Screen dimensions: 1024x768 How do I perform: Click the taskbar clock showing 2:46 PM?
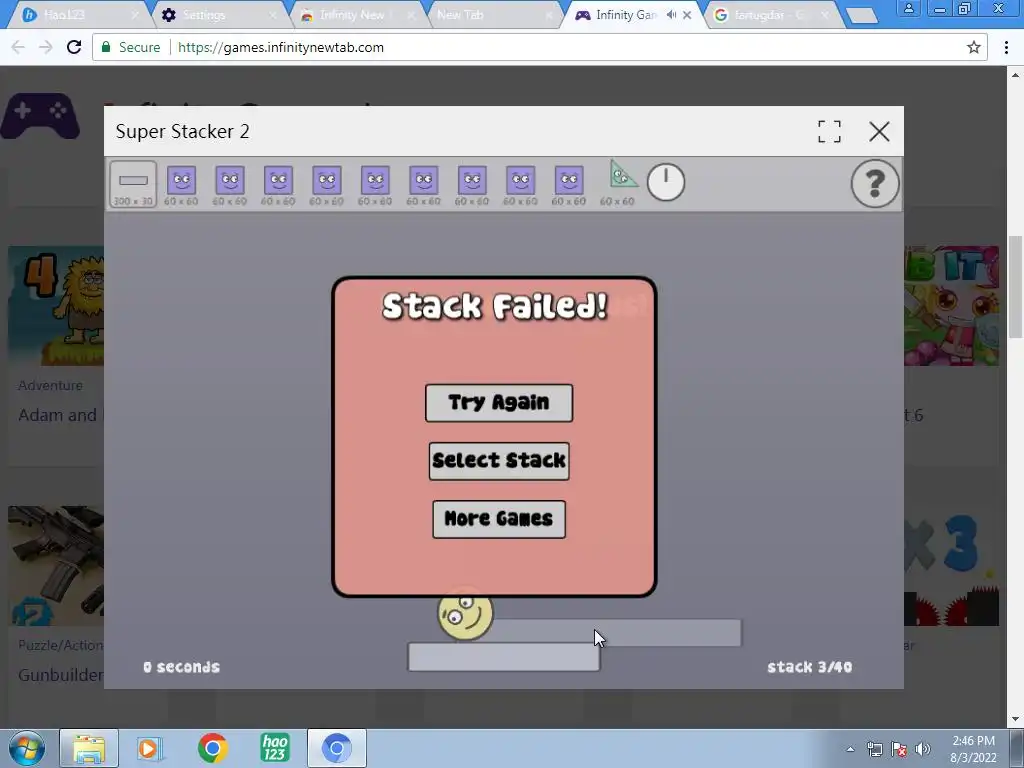coord(973,749)
